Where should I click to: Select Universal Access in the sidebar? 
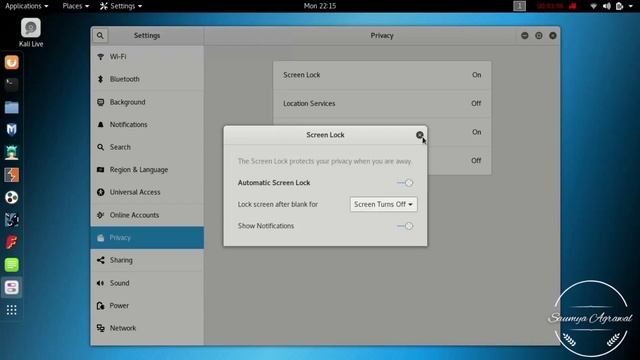[x=147, y=192]
